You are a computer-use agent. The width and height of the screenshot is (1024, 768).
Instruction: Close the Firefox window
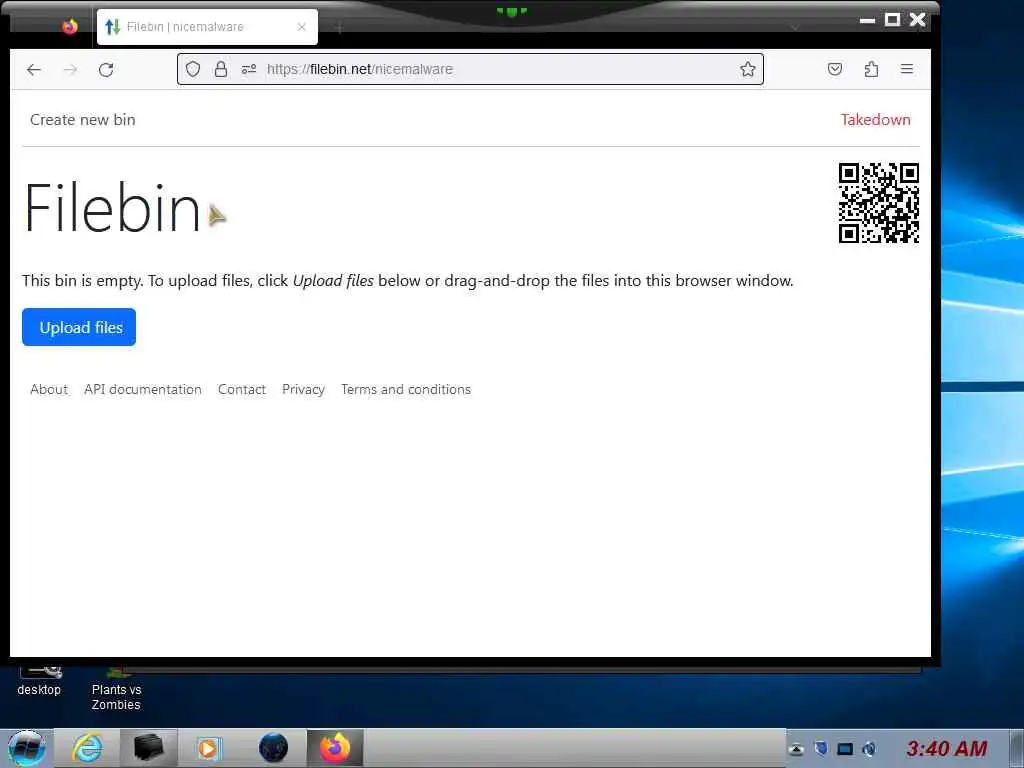(918, 20)
